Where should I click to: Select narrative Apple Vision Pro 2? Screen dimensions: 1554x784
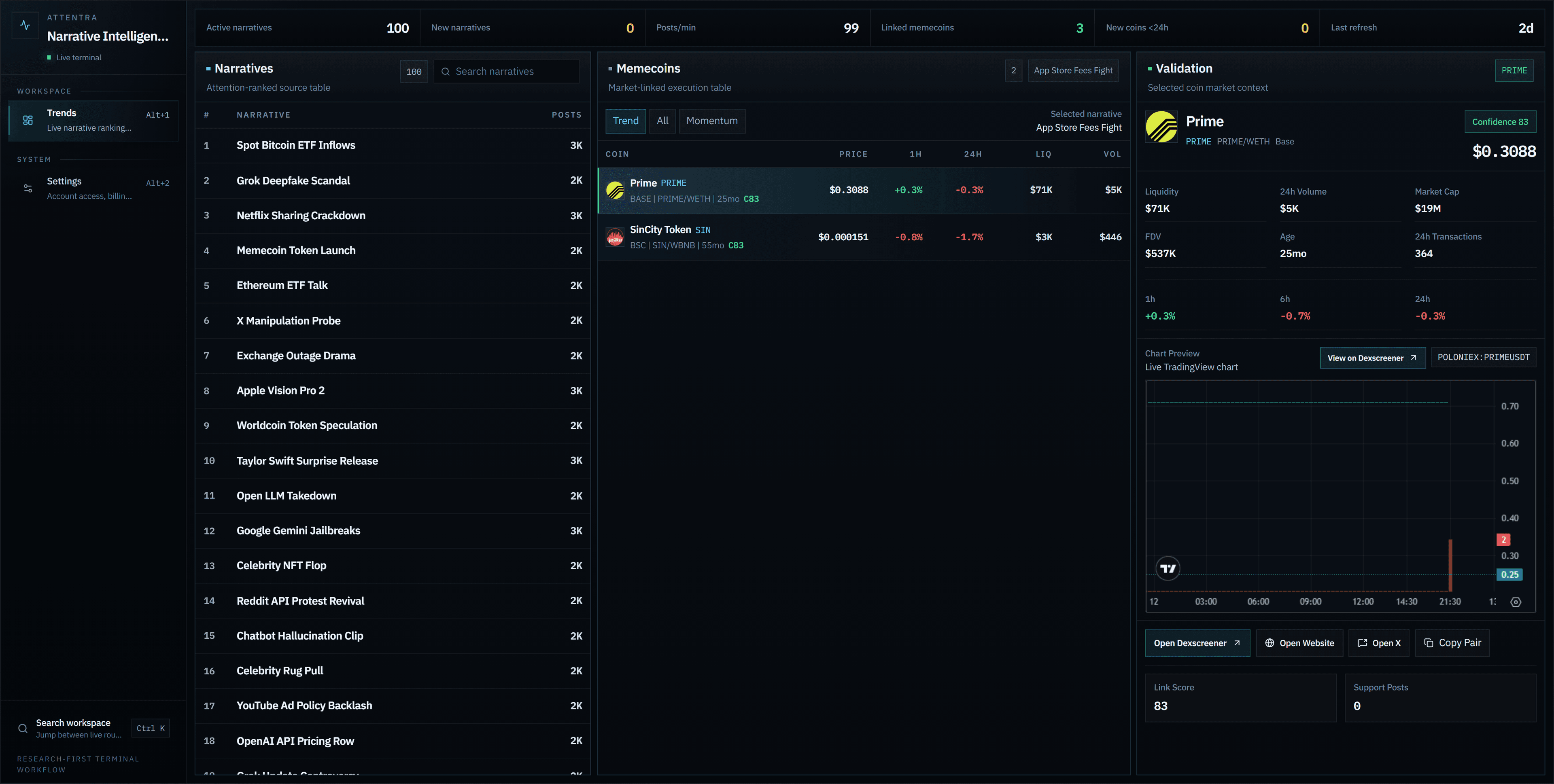393,390
